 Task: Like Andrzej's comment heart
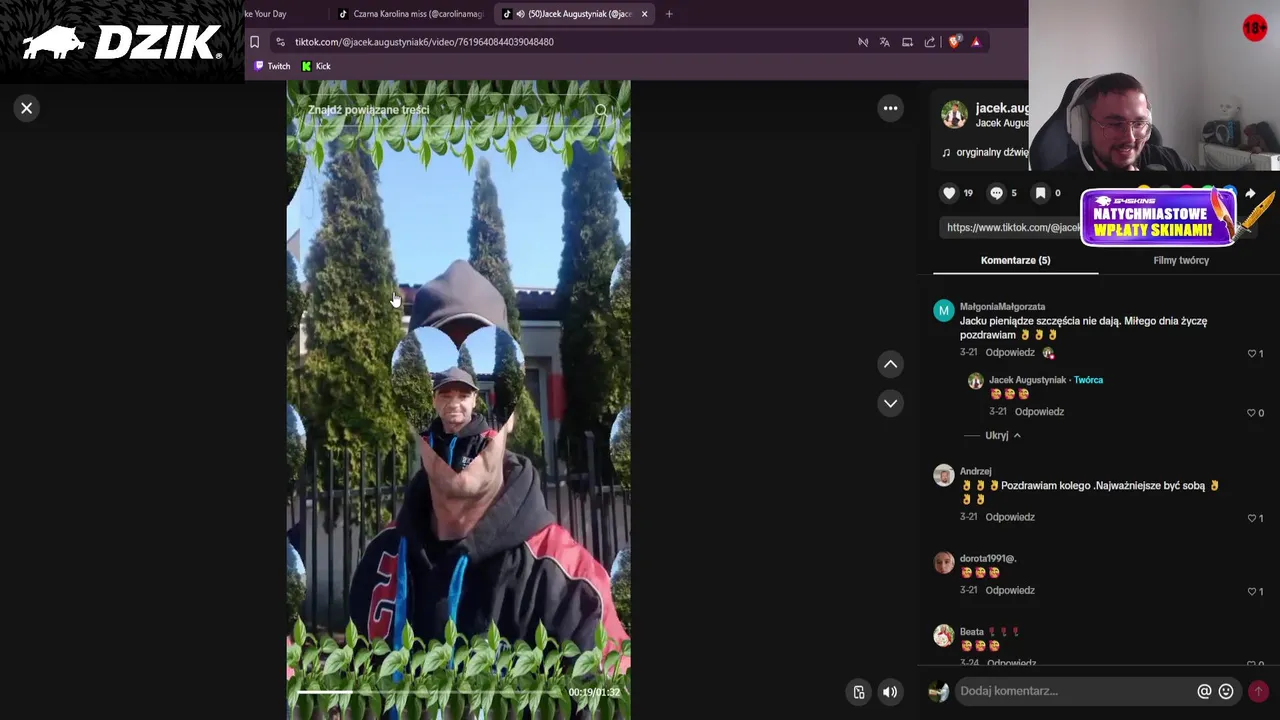(x=1252, y=518)
